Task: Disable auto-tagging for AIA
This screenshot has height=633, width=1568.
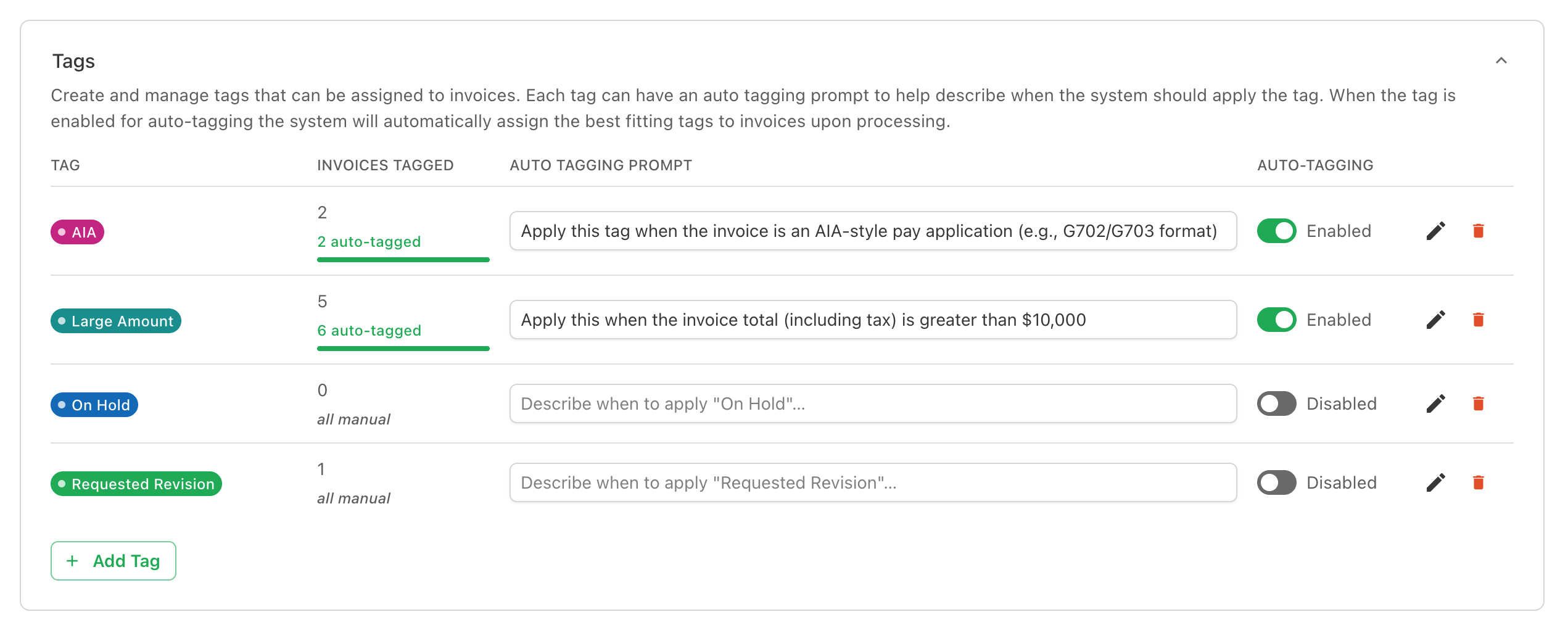Action: click(x=1277, y=231)
